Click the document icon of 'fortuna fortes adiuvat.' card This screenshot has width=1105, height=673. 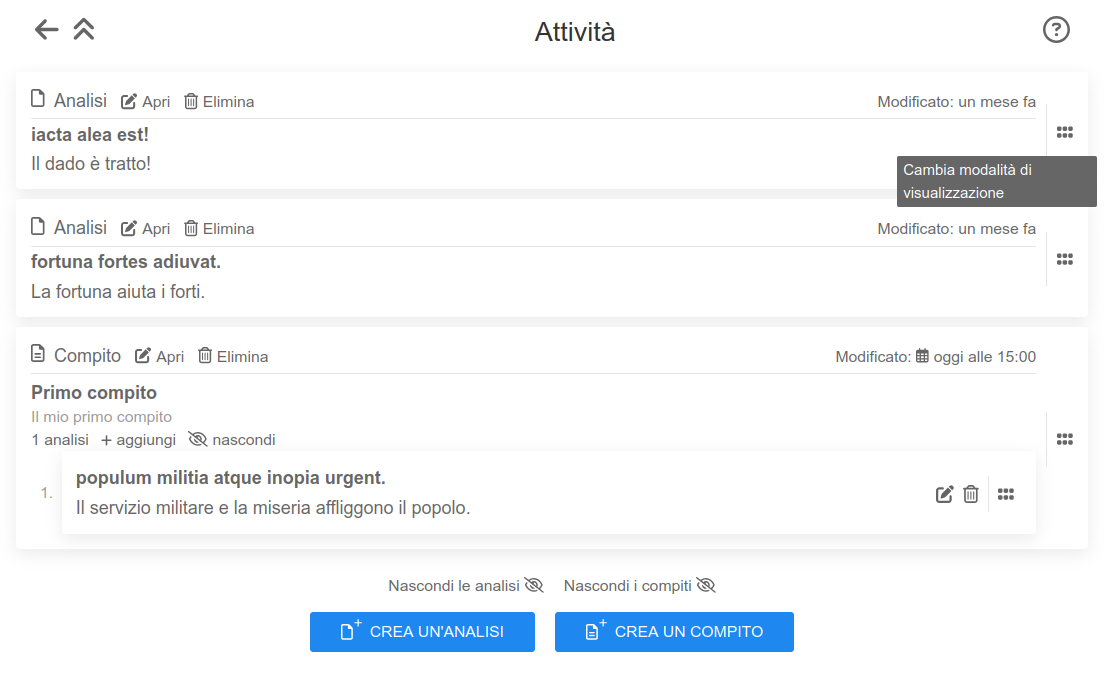point(38,226)
